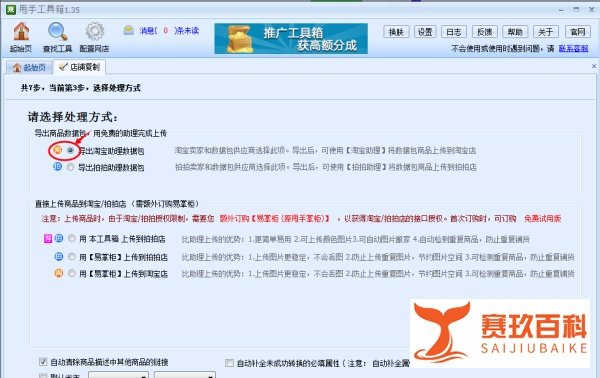The image size is (600, 378).
Task: Open the 日志 button
Action: click(x=454, y=32)
